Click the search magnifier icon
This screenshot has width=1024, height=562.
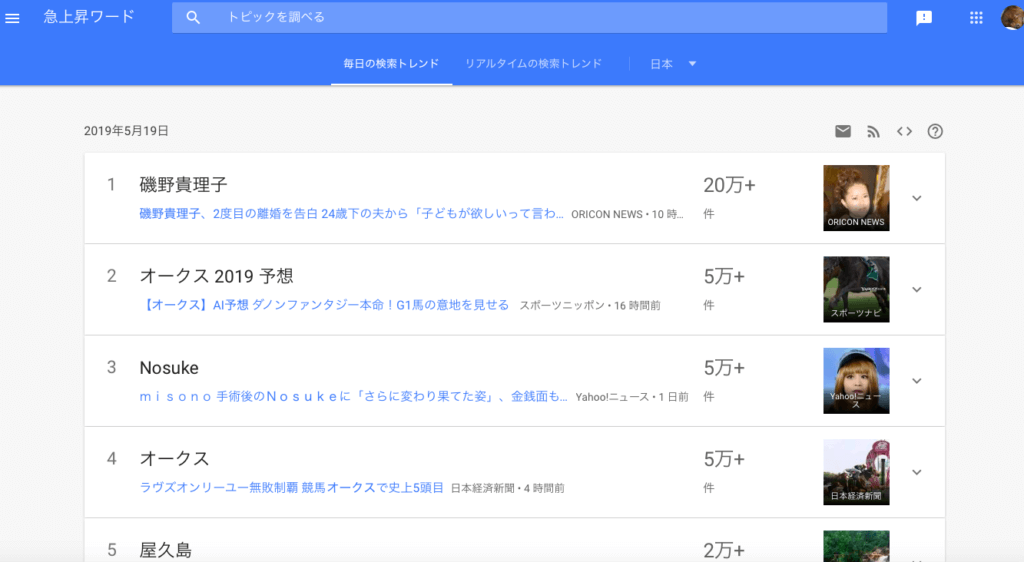pyautogui.click(x=194, y=18)
